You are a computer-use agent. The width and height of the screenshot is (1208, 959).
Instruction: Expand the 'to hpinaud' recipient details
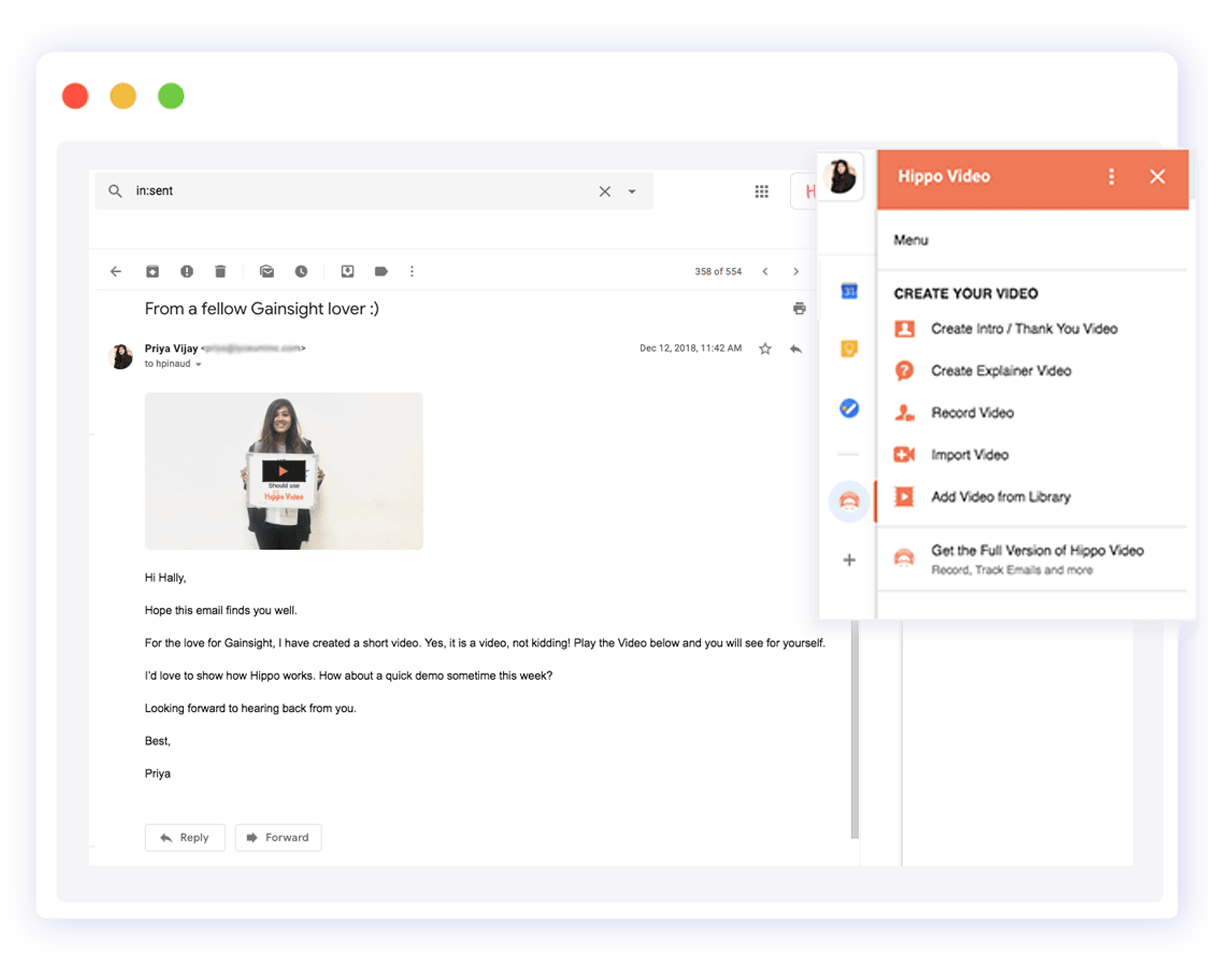coord(198,365)
